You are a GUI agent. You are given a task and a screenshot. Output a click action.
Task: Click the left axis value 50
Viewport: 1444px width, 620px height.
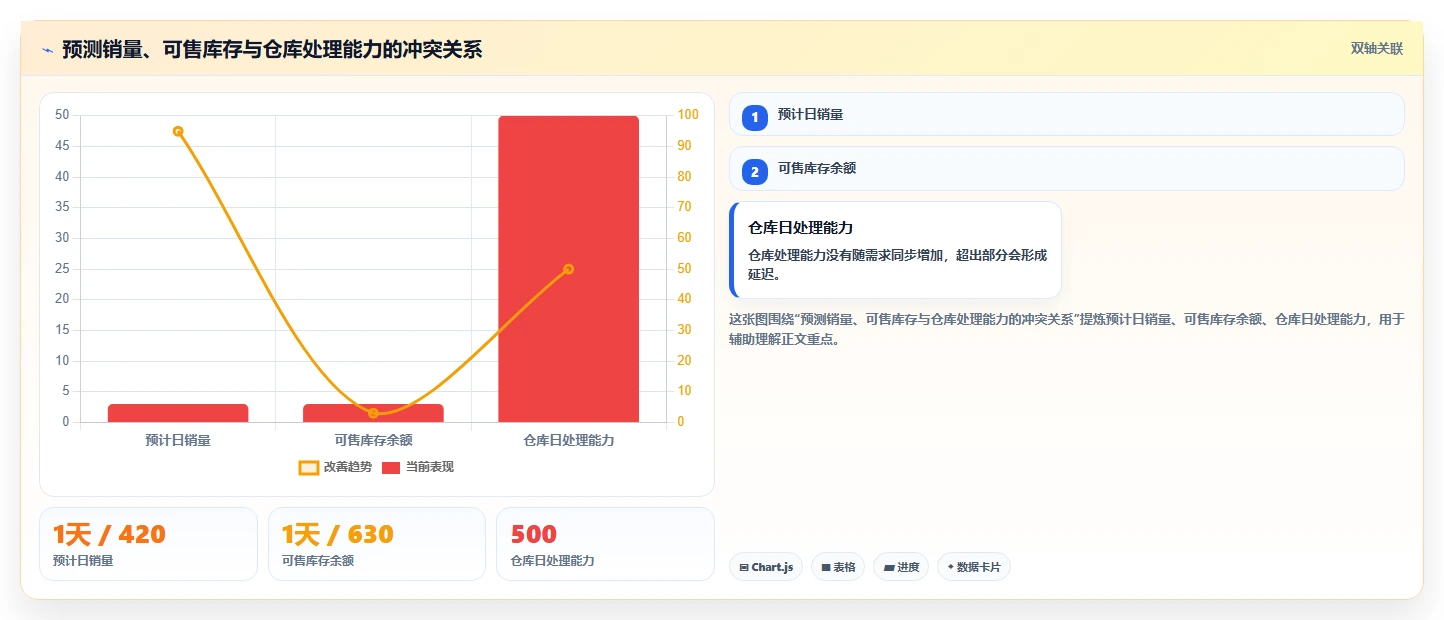[x=63, y=115]
